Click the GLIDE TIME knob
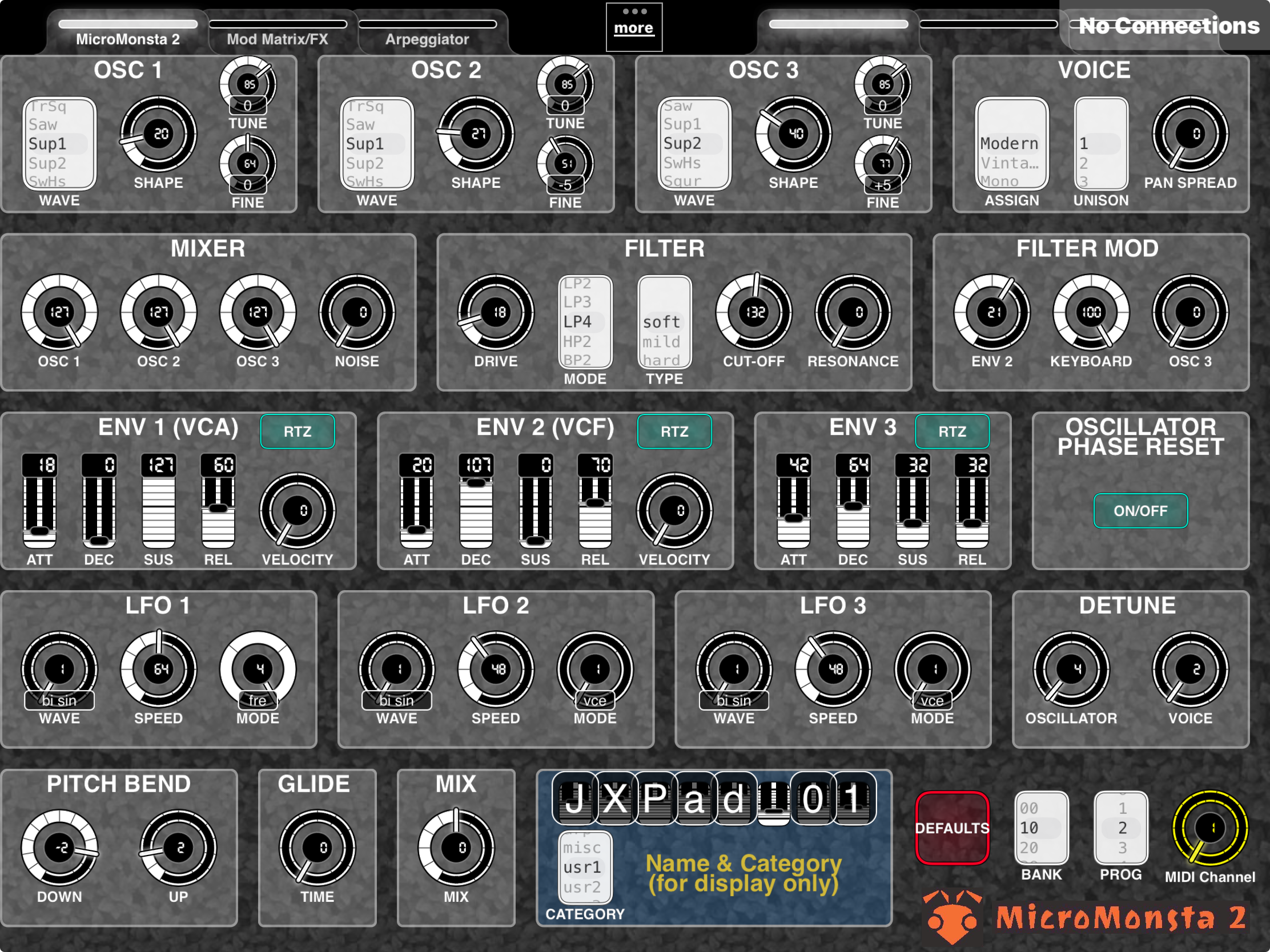 click(x=317, y=848)
